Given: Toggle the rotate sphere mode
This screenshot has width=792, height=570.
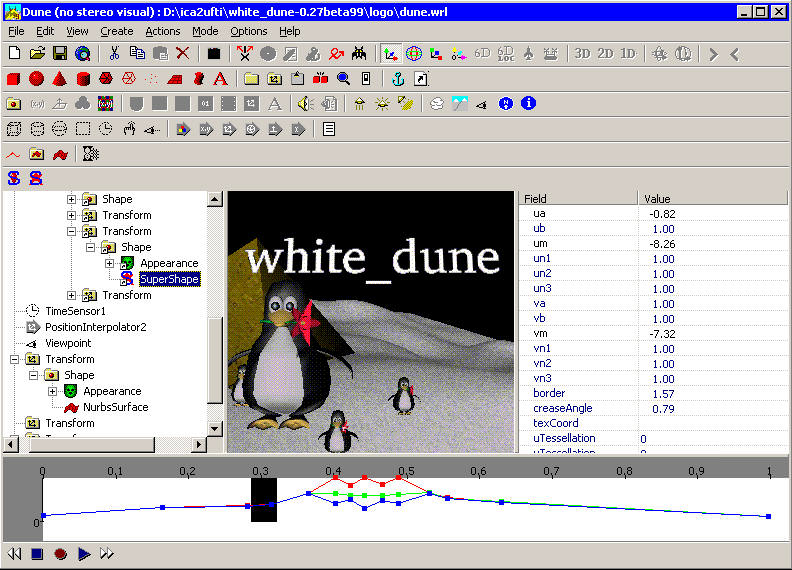Looking at the screenshot, I should coord(414,54).
